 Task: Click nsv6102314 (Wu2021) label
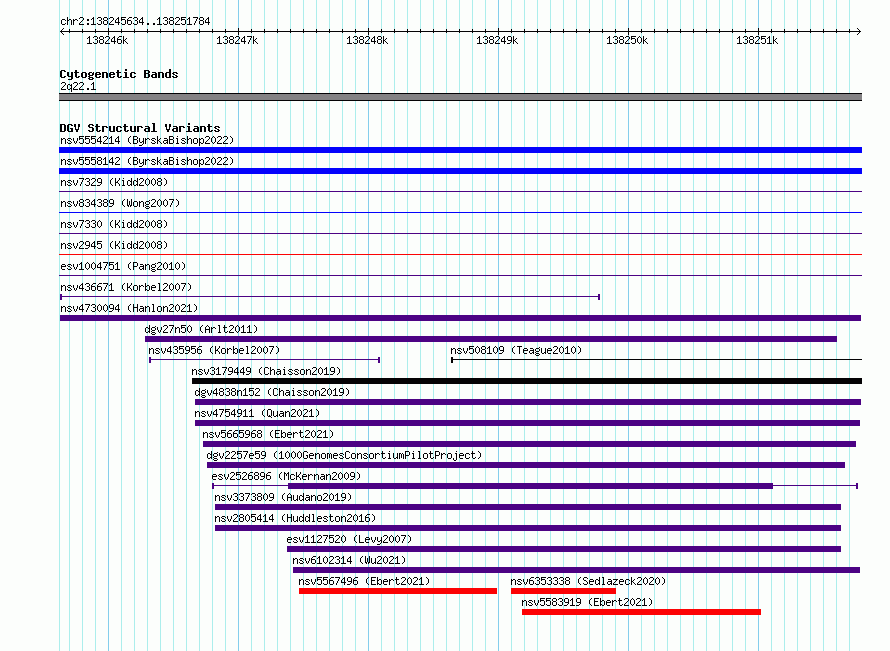[349, 560]
